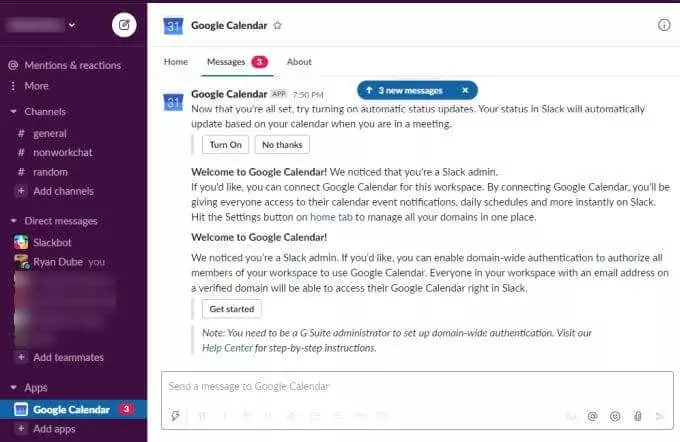Image resolution: width=680 pixels, height=442 pixels.
Task: Click Add apps in sidebar
Action: (x=54, y=429)
